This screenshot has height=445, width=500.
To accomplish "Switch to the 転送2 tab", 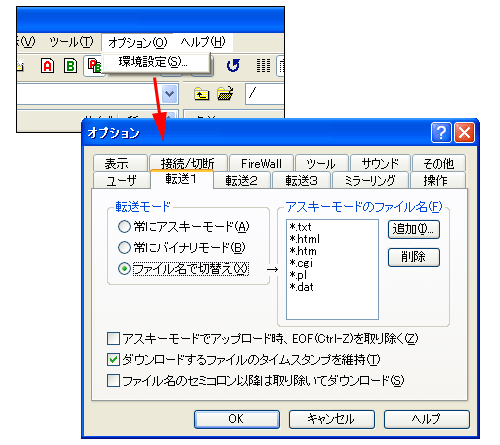I will pyautogui.click(x=242, y=180).
